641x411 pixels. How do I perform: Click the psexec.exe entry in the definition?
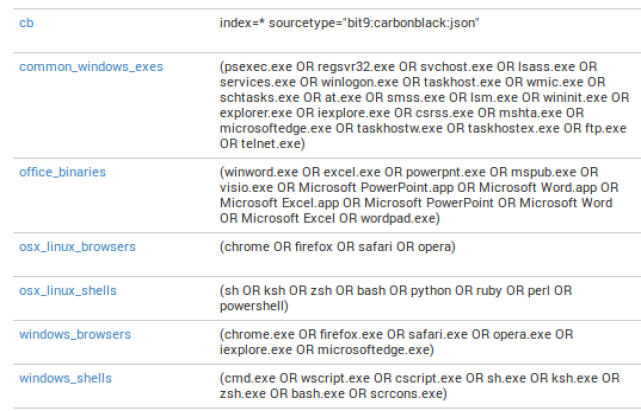[255, 67]
